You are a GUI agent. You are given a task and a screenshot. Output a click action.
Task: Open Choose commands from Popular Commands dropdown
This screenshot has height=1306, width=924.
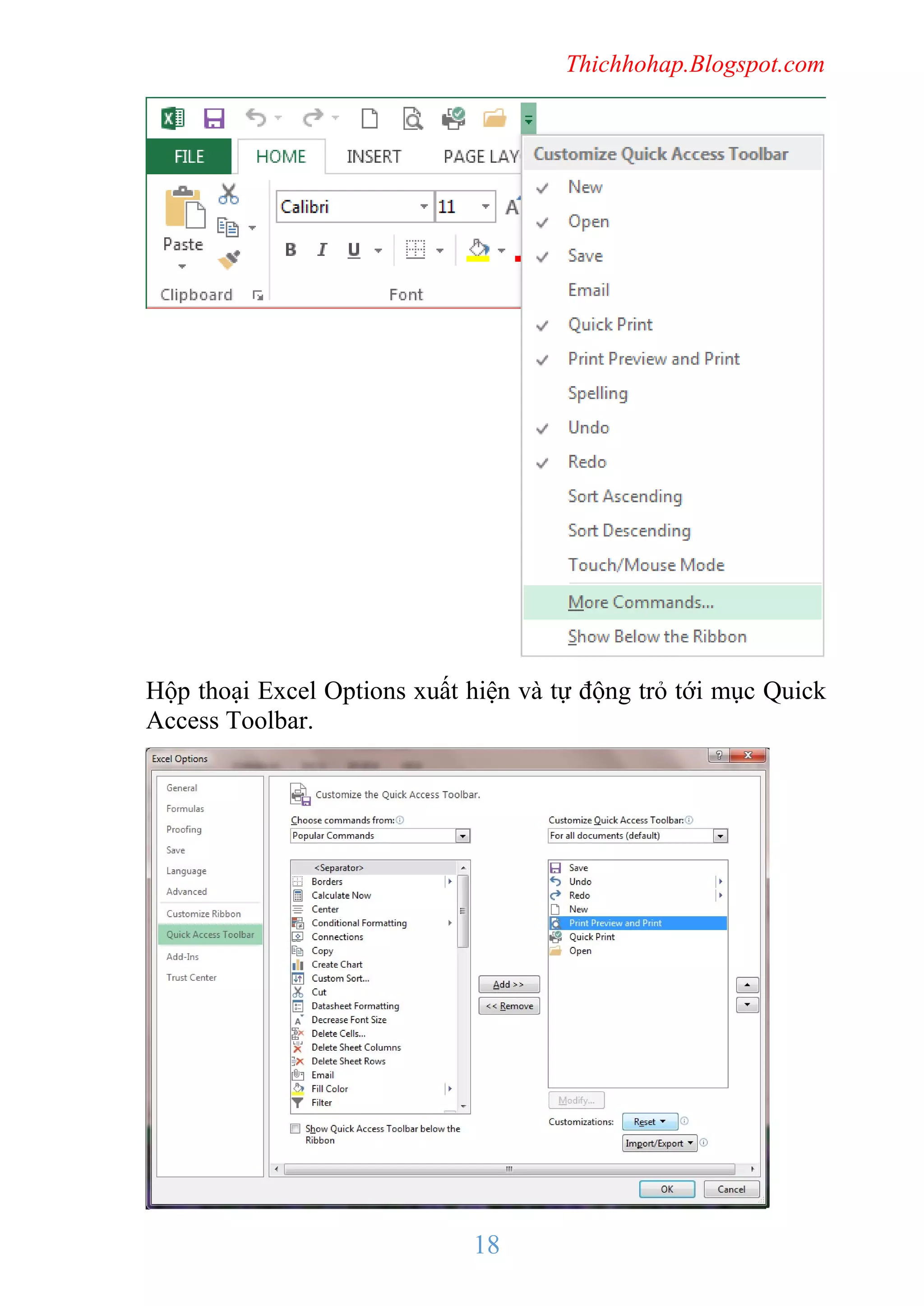(462, 835)
